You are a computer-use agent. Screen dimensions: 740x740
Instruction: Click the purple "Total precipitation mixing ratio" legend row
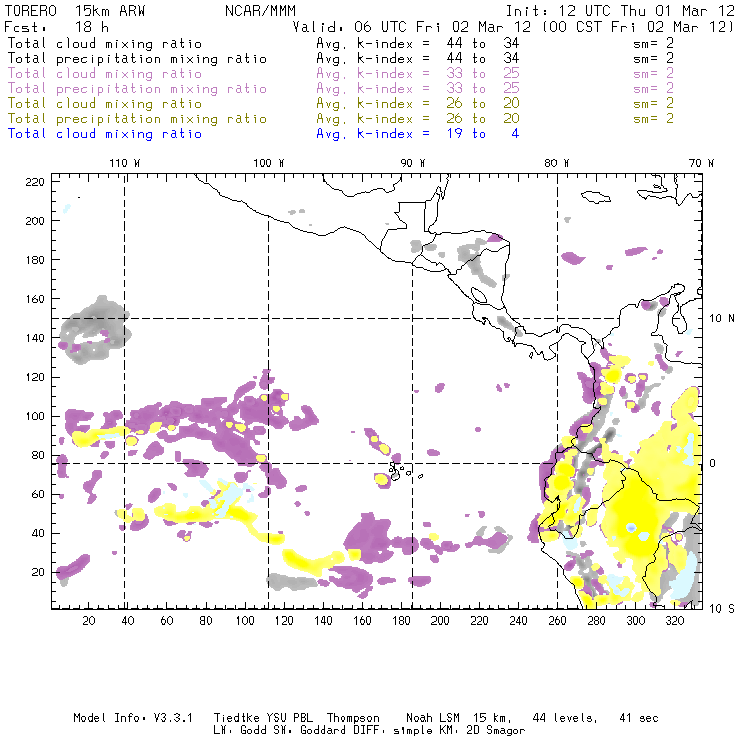click(x=340, y=89)
